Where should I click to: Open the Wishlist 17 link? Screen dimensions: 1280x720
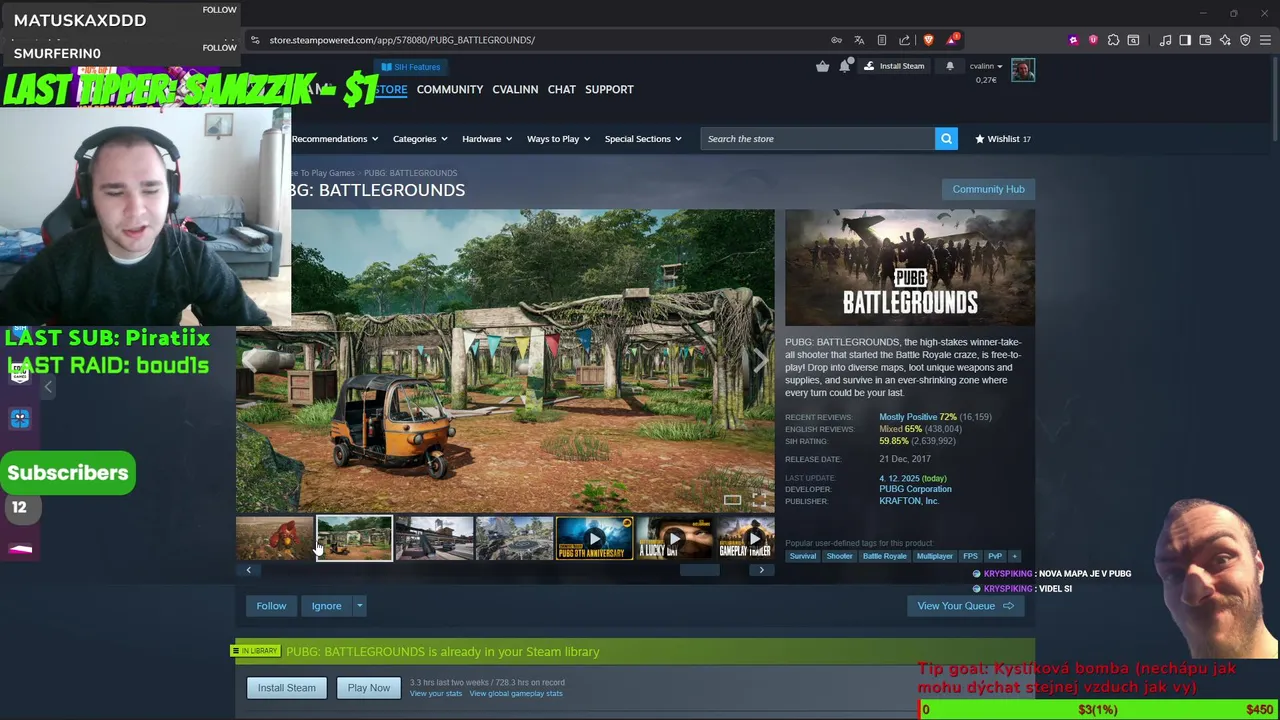point(1002,139)
